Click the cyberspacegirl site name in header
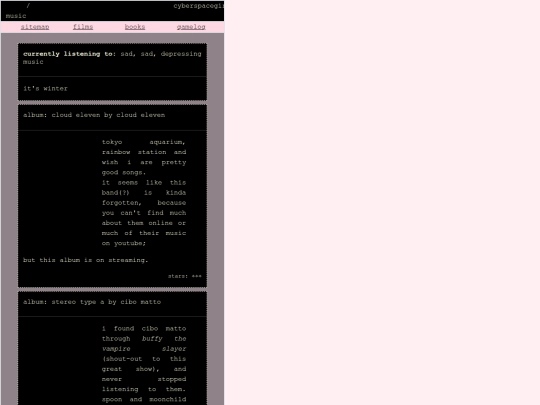540x405 pixels. pos(199,6)
